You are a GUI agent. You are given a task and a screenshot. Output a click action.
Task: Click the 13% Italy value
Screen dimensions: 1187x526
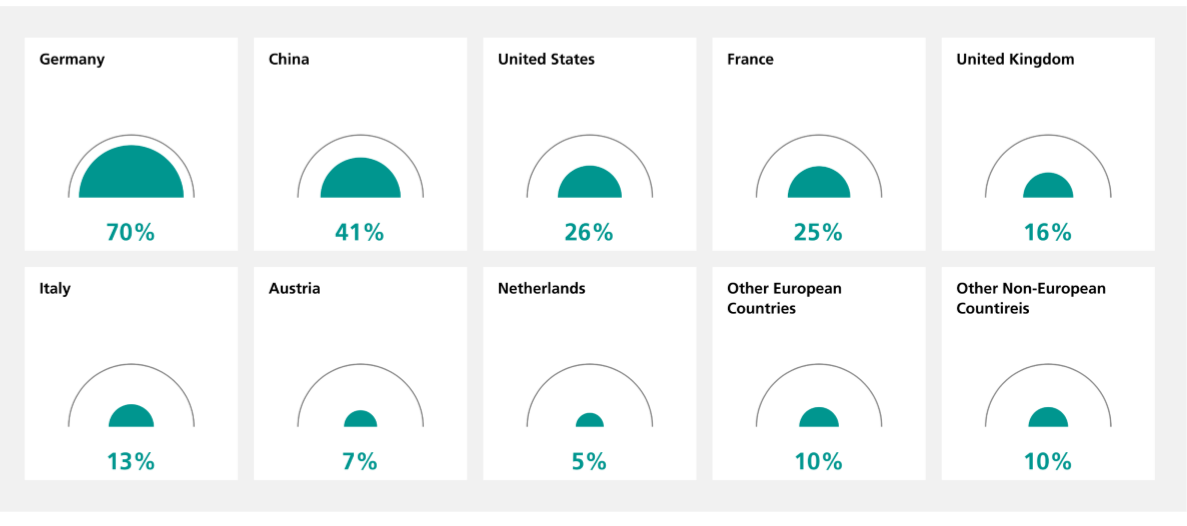(131, 462)
